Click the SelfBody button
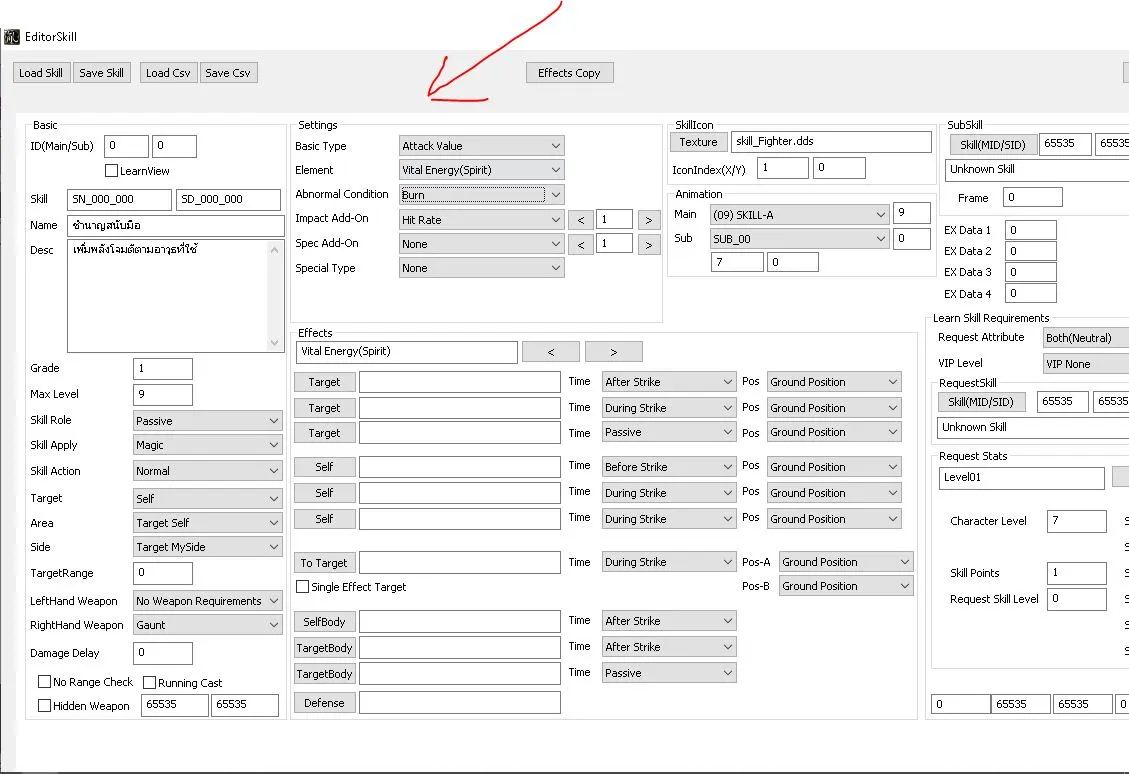 click(324, 621)
